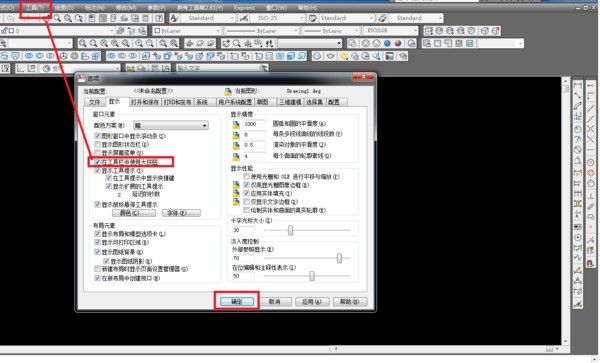
Task: Click the arc smoothness field showing 1000
Action: pos(254,124)
